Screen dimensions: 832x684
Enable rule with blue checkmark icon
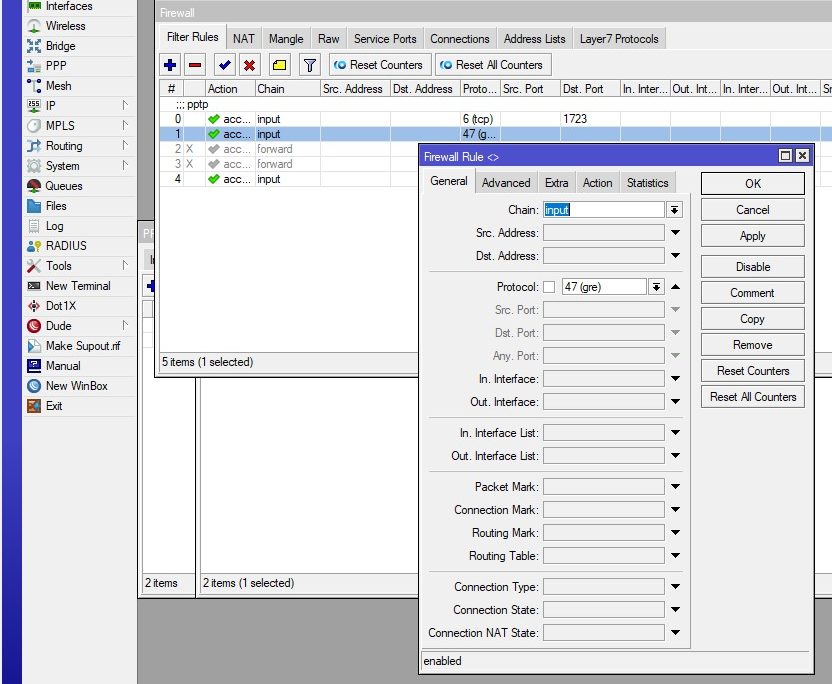pyautogui.click(x=224, y=65)
